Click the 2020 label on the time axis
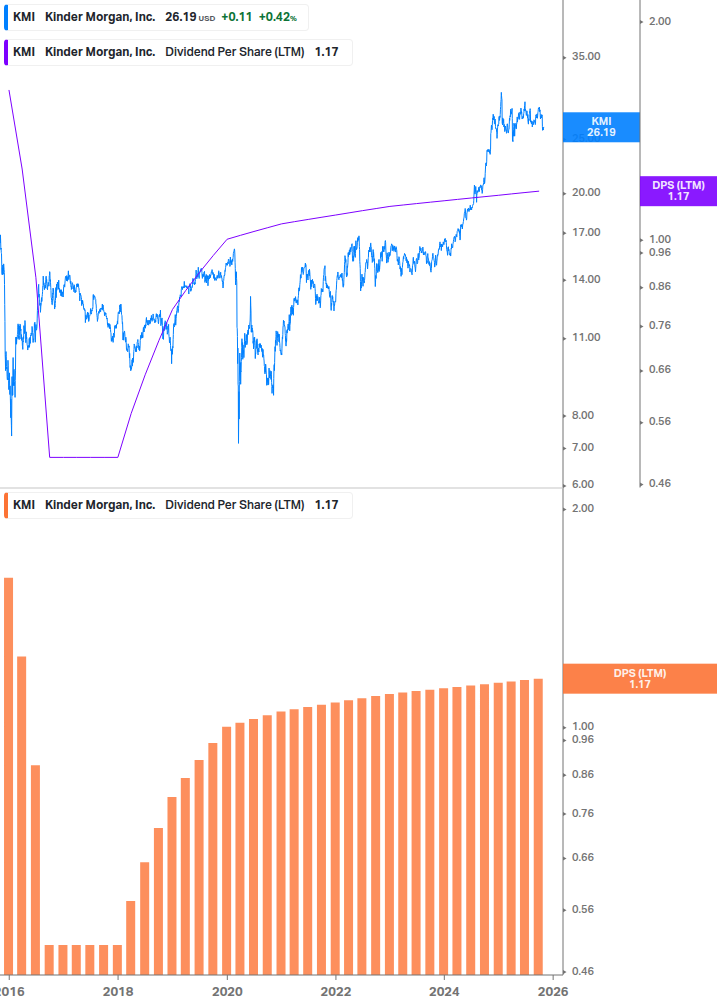 point(227,992)
